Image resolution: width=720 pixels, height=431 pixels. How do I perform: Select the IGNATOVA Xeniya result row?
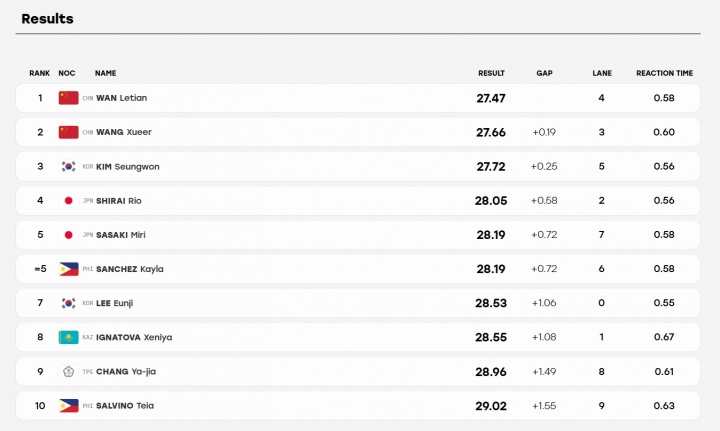pyautogui.click(x=358, y=337)
